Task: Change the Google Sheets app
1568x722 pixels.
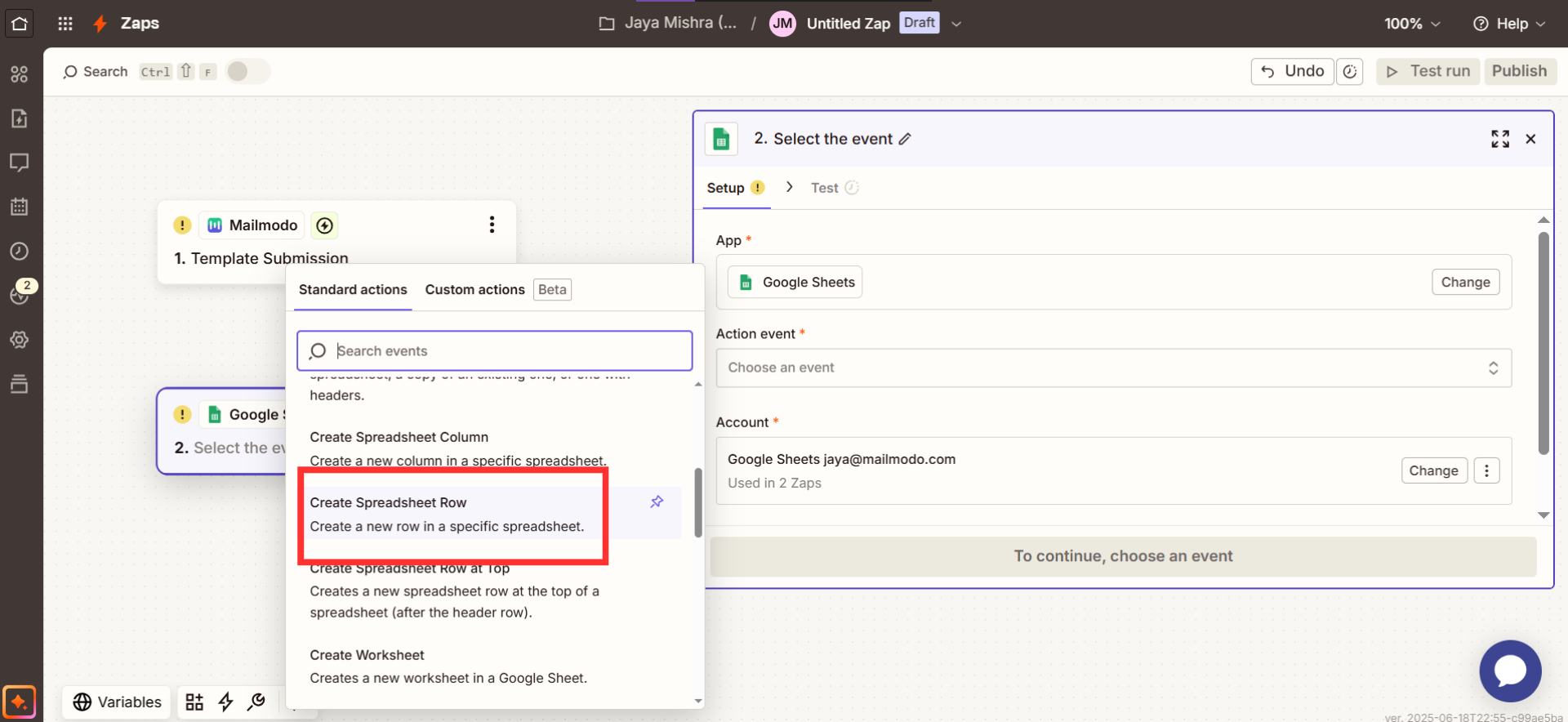Action: [x=1466, y=282]
